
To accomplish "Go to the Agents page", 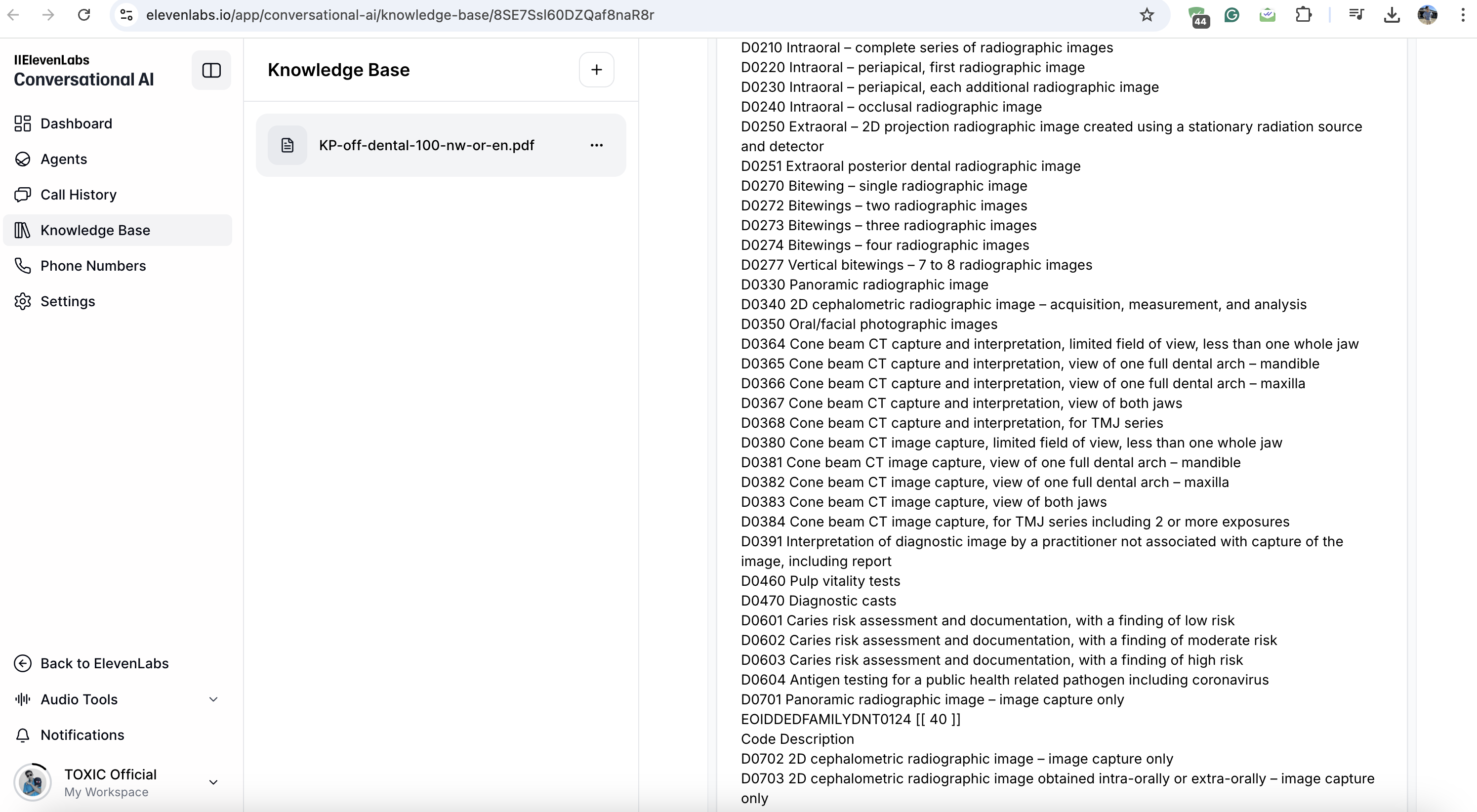I will point(63,159).
